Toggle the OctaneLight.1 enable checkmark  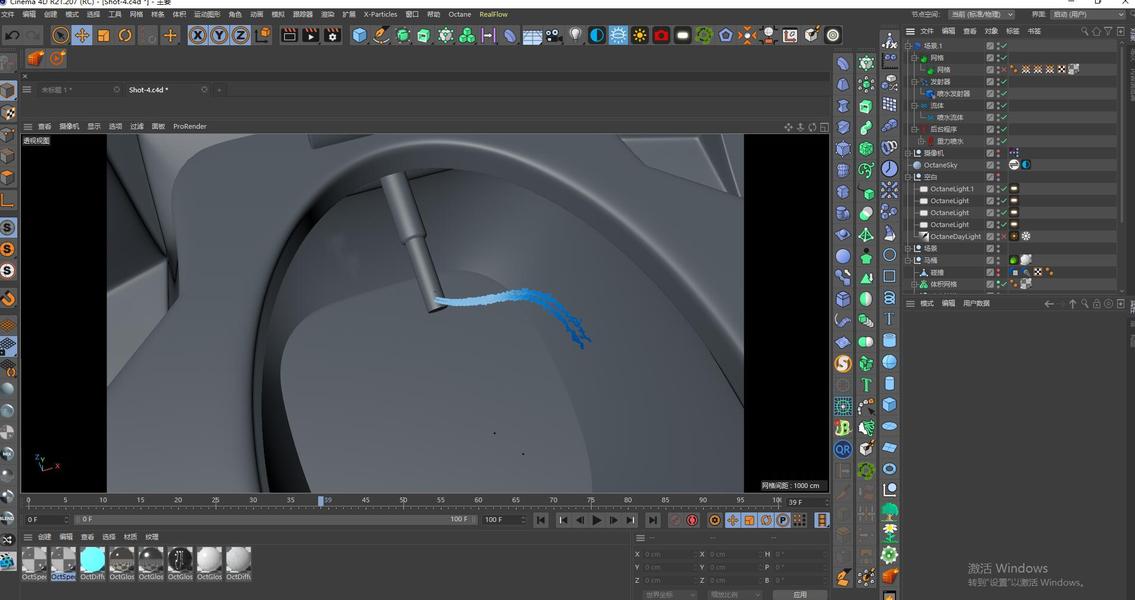coord(1003,189)
